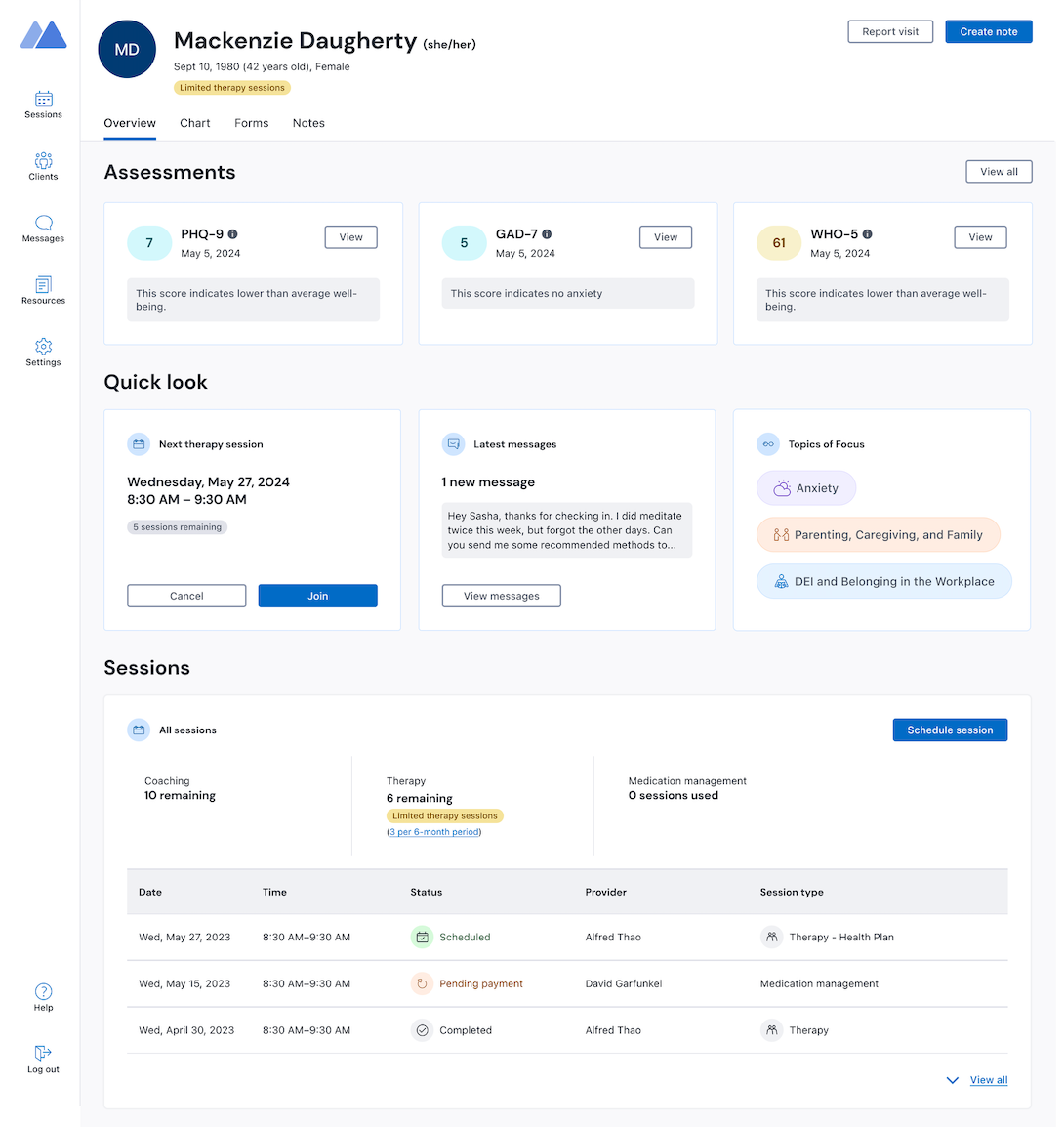Click the Log out icon
Viewport: 1064px width, 1127px height.
click(x=43, y=1054)
